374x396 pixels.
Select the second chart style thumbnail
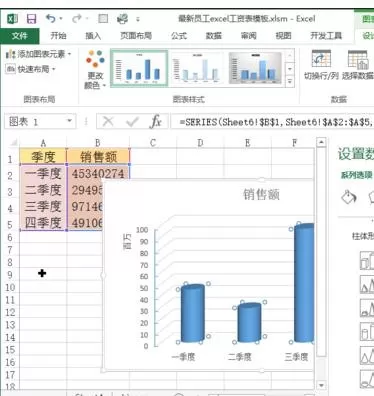click(x=198, y=68)
